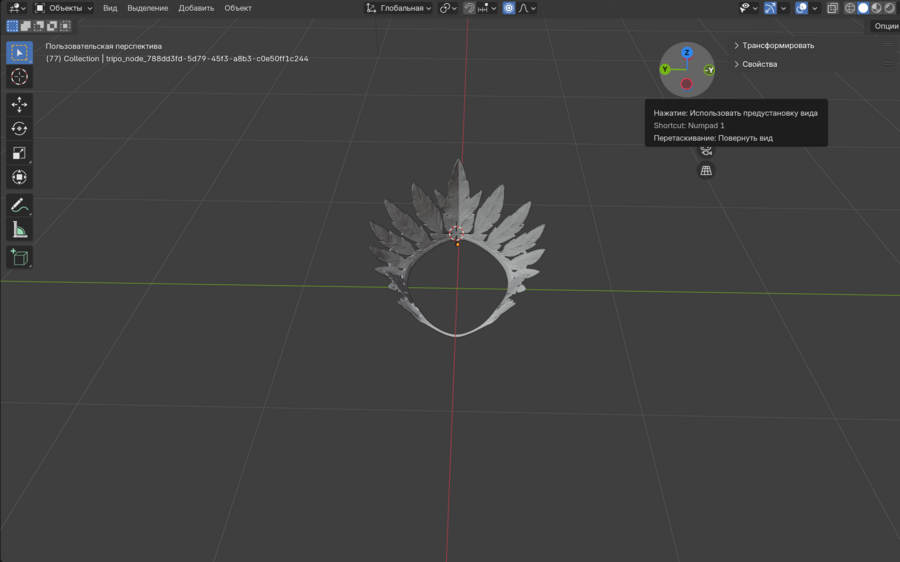The image size is (900, 562).
Task: Activate the Rotate tool
Action: pyautogui.click(x=19, y=128)
